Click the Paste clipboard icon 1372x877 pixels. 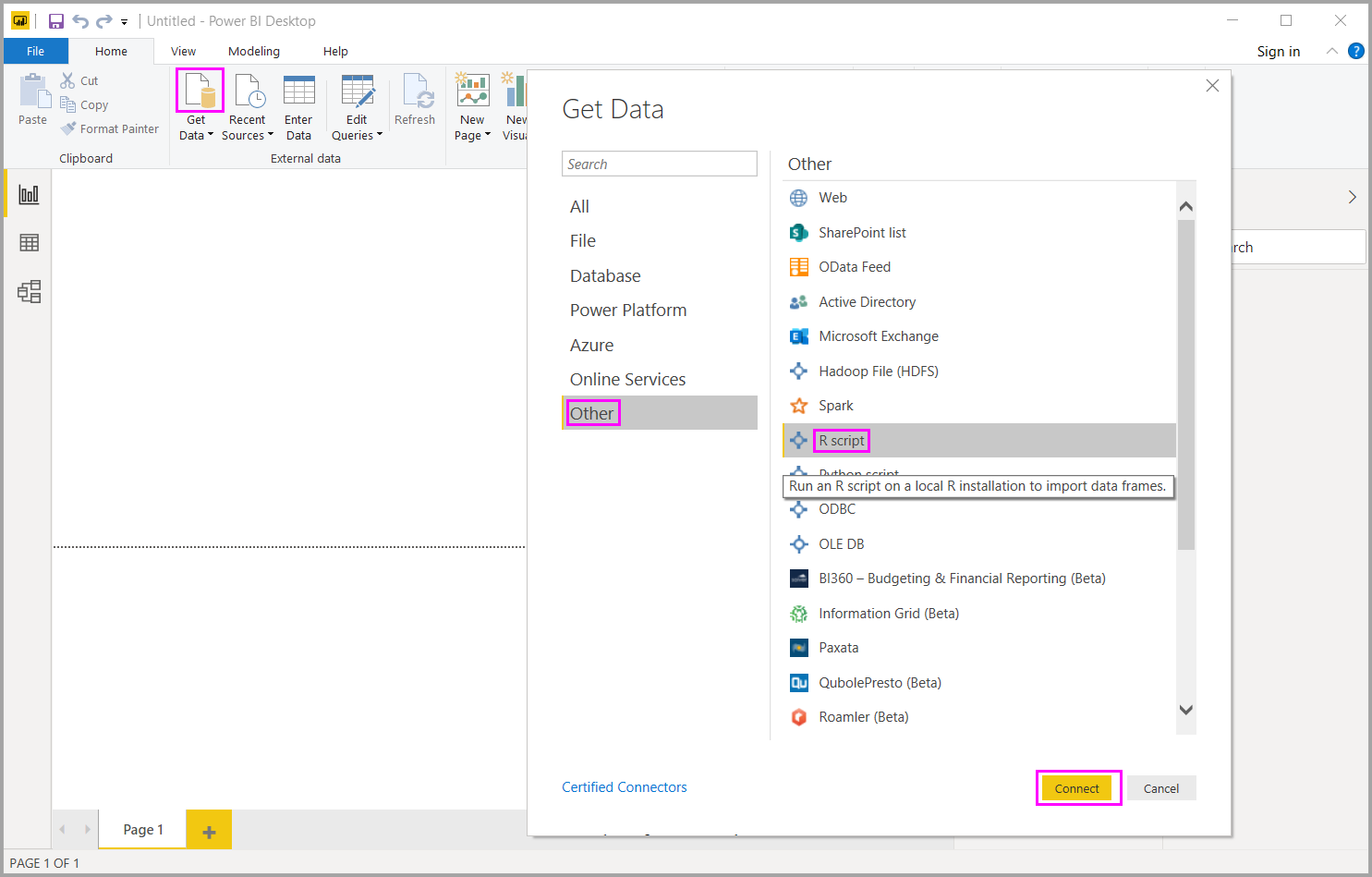pos(33,91)
